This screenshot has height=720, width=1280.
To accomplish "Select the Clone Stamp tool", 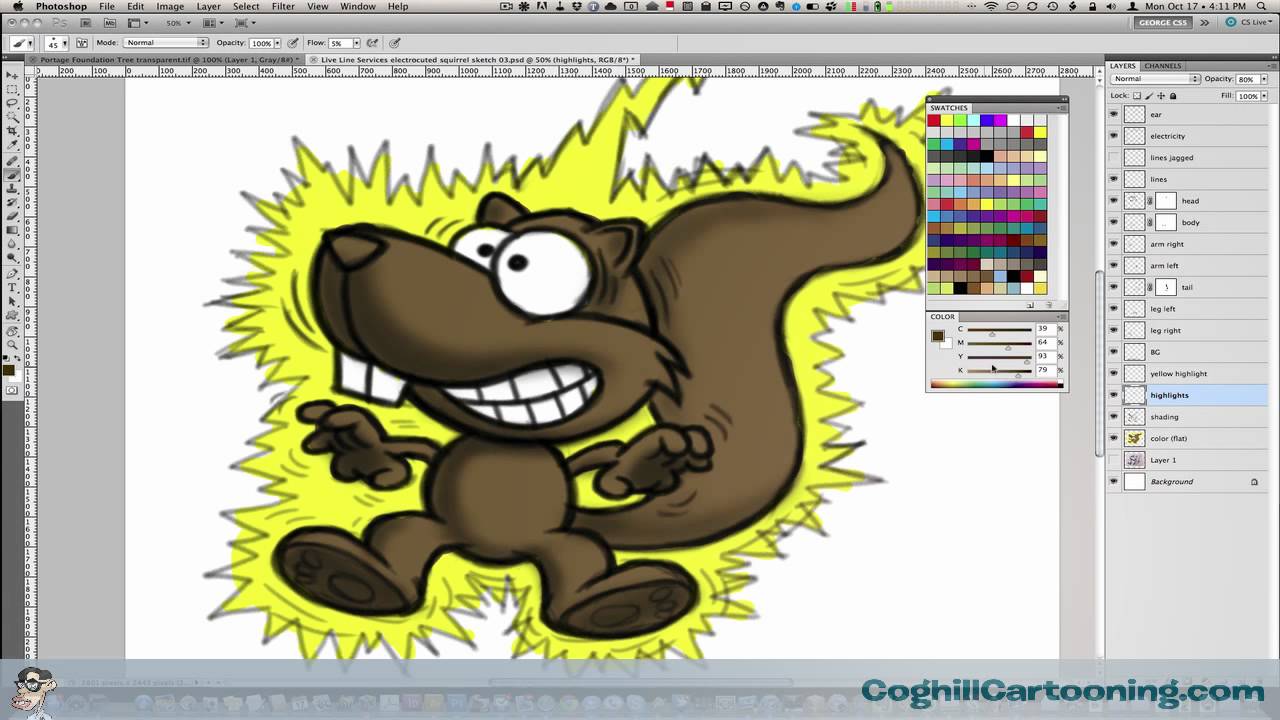I will 12,188.
